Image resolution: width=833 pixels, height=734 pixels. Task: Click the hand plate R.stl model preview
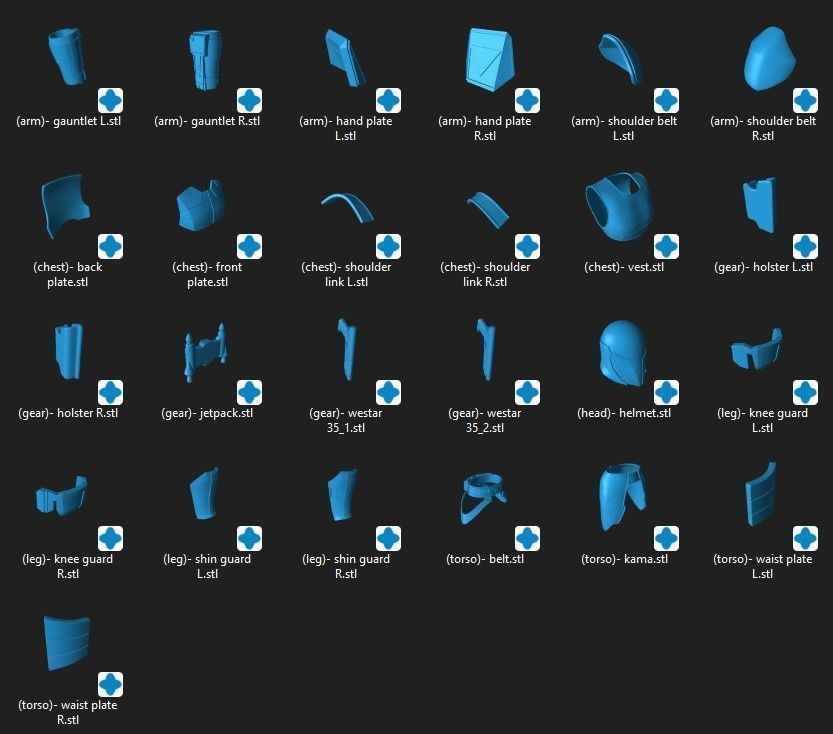[x=489, y=59]
